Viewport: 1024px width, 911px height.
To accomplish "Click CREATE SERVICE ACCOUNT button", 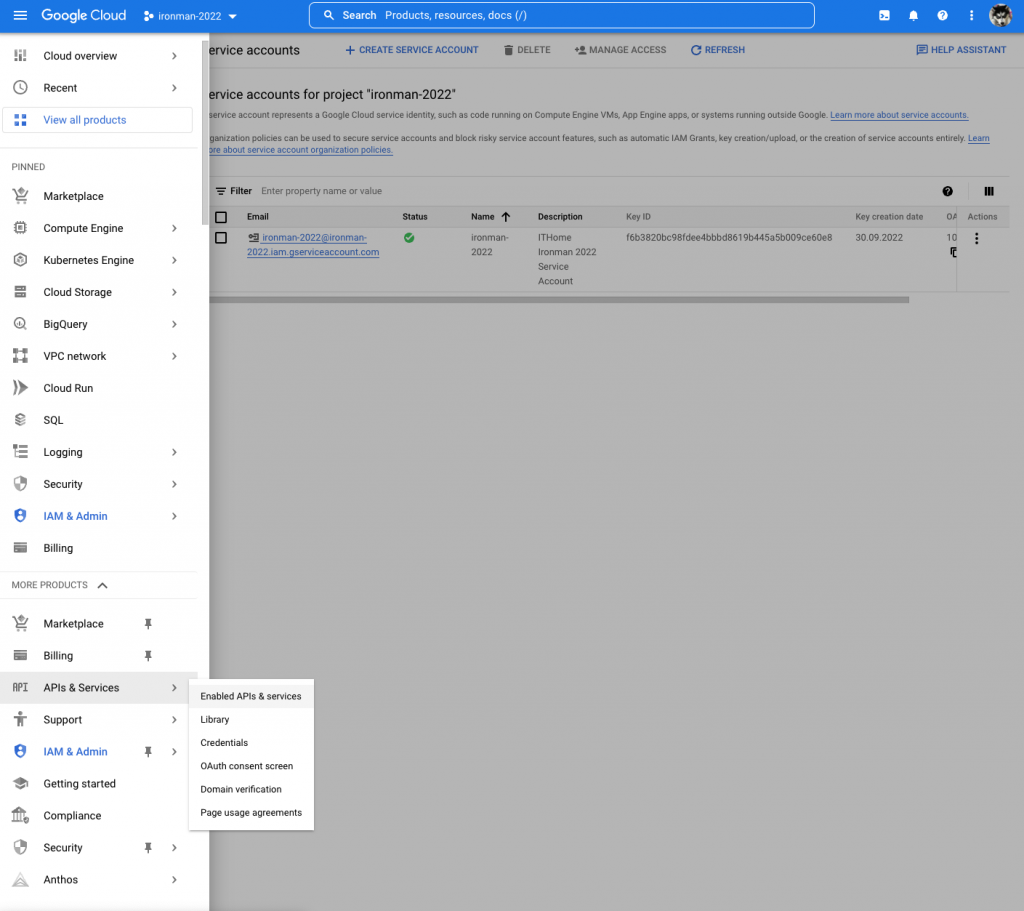I will point(411,50).
